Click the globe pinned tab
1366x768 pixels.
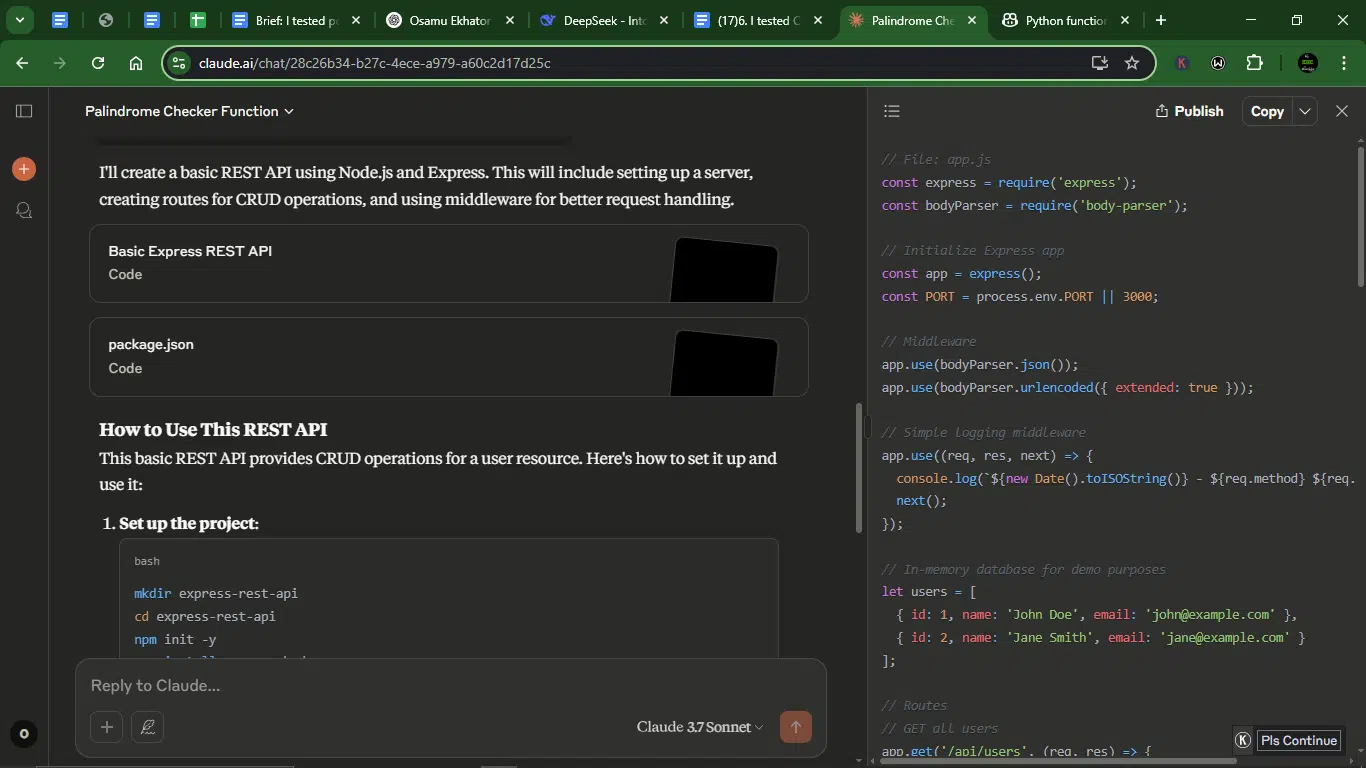coord(106,20)
